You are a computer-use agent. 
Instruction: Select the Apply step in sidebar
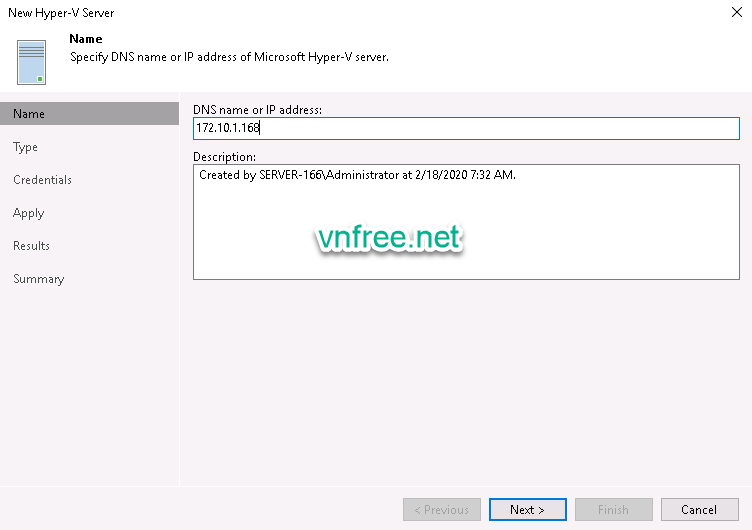(29, 213)
